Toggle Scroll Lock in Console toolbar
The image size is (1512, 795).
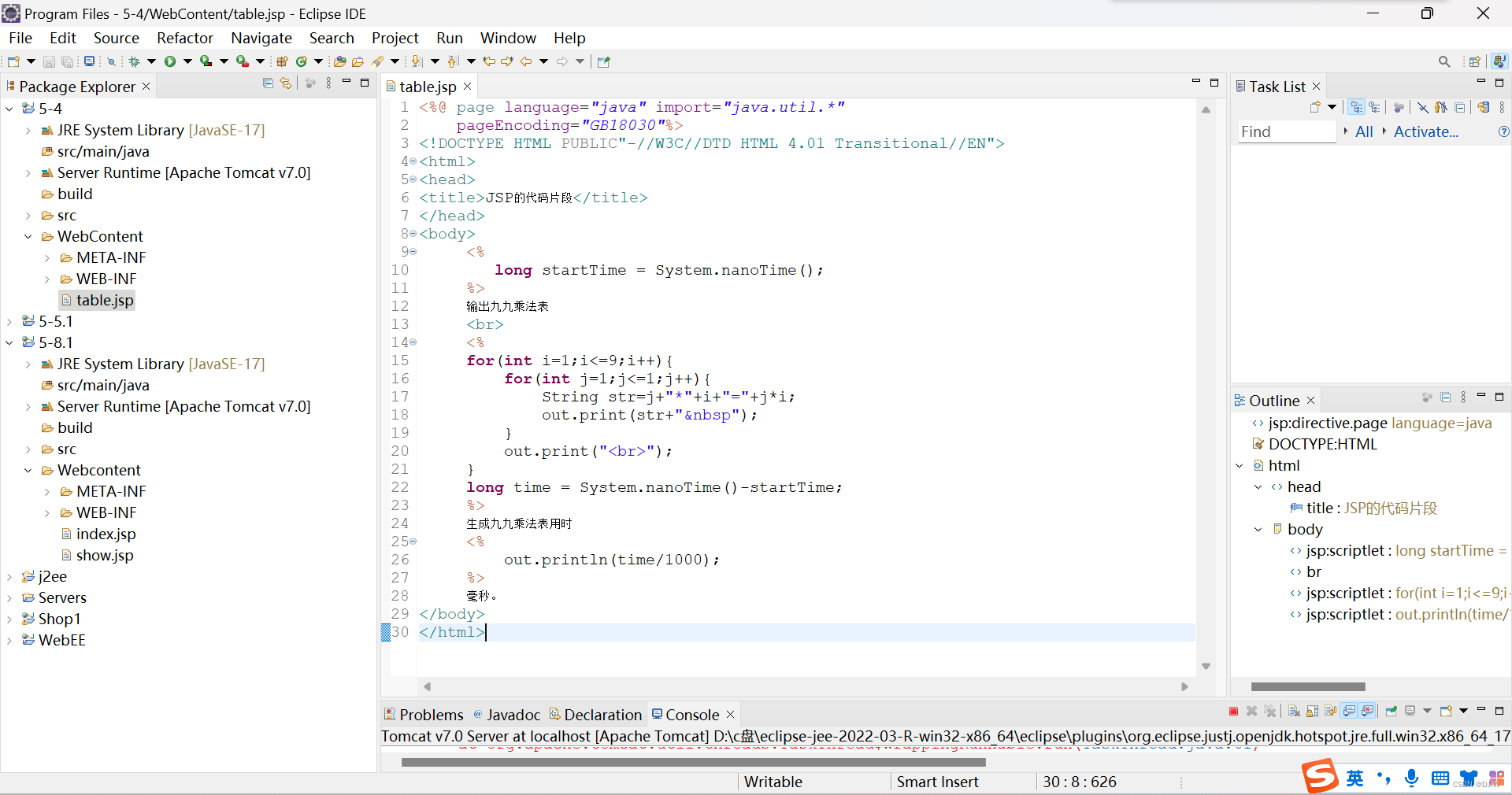point(1312,711)
